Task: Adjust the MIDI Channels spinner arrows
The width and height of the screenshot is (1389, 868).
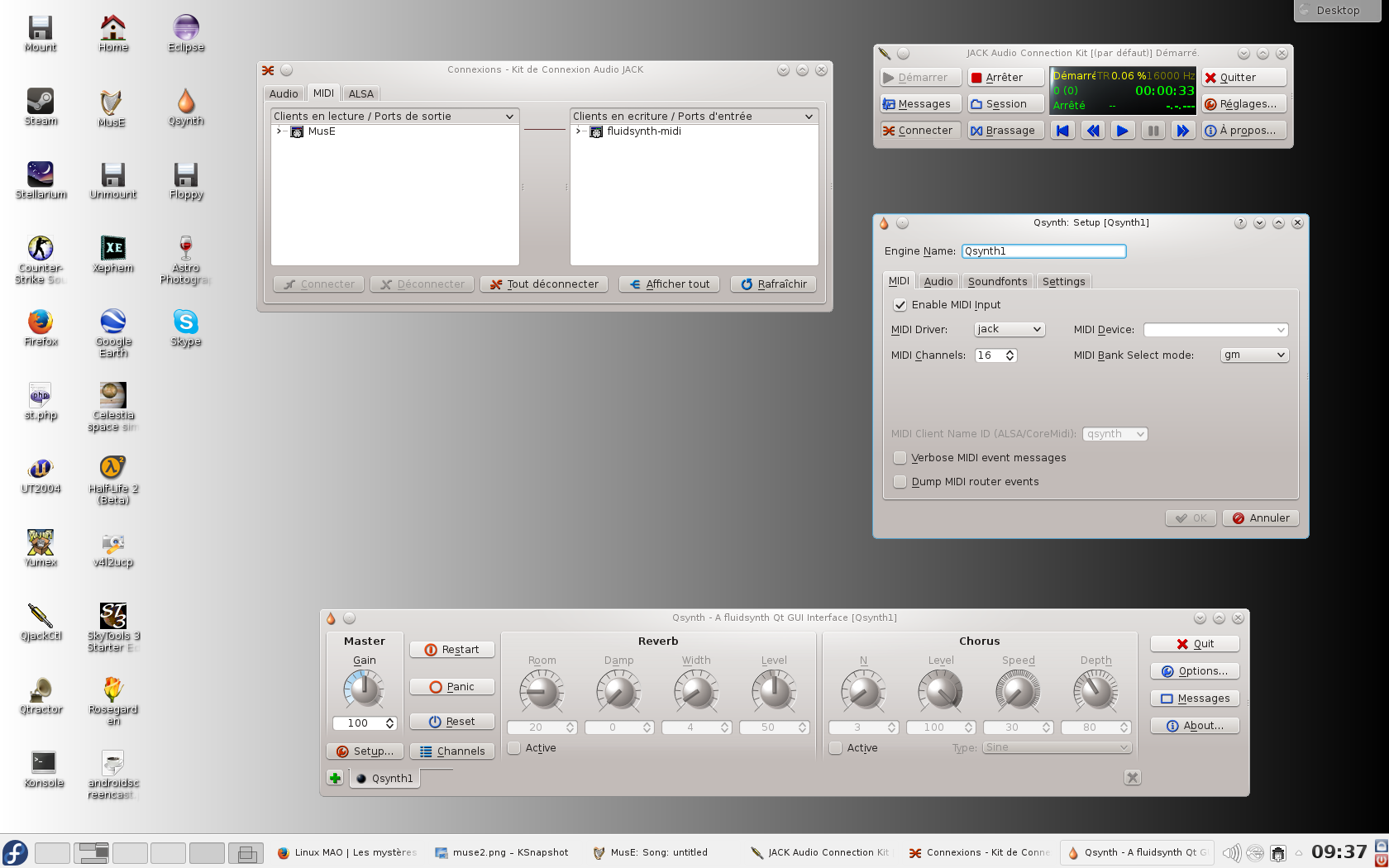Action: [1010, 355]
